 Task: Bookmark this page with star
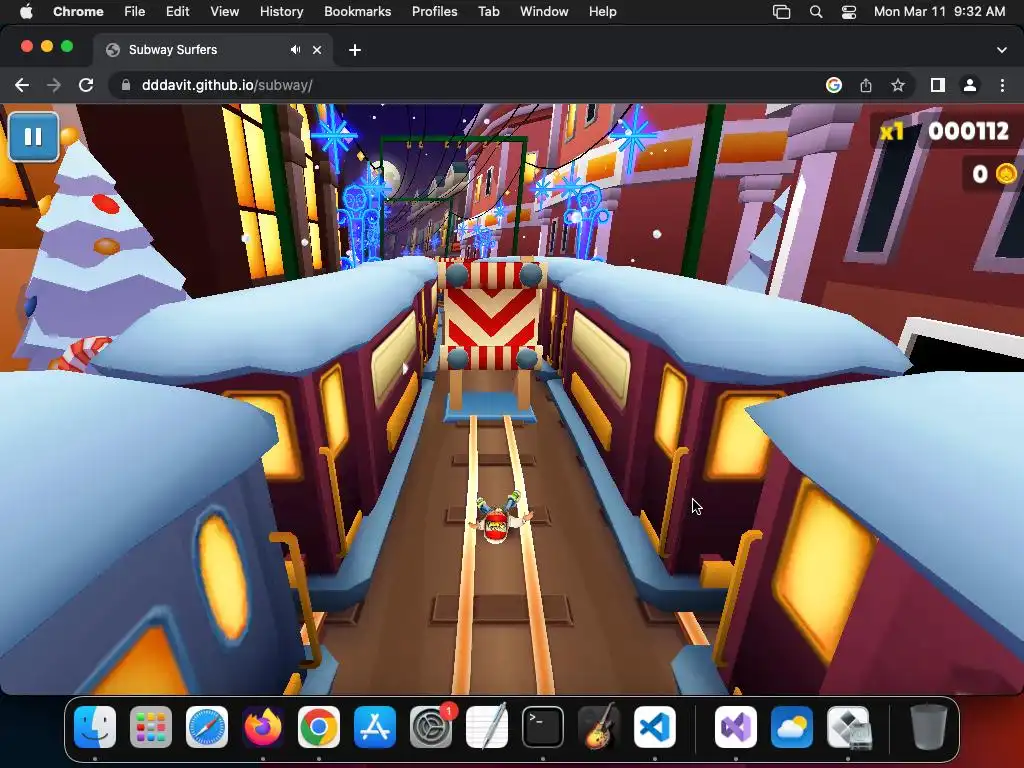click(x=898, y=85)
